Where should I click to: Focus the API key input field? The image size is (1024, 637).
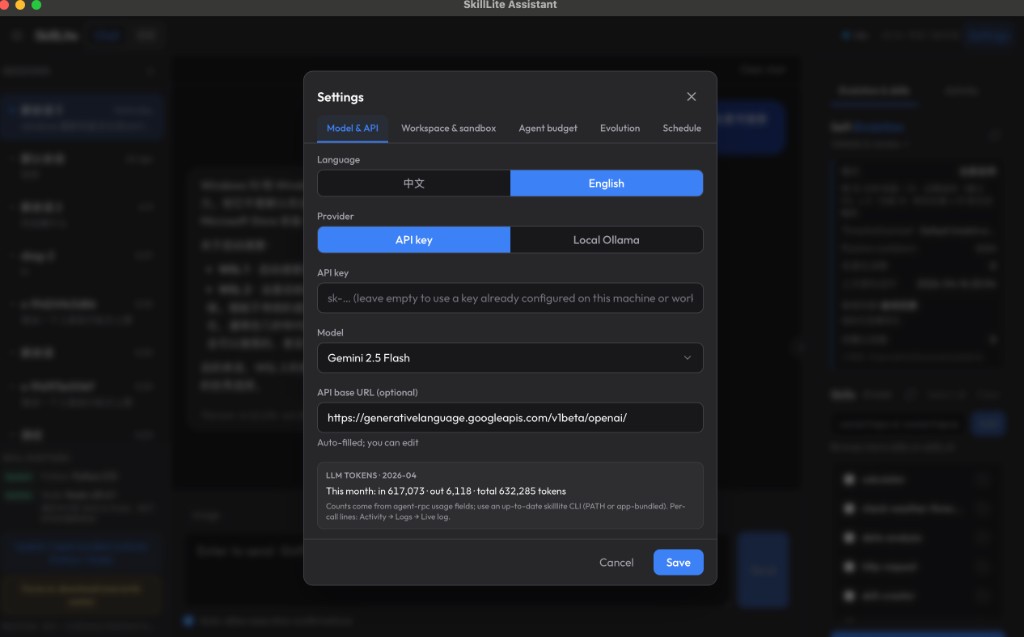pyautogui.click(x=510, y=298)
